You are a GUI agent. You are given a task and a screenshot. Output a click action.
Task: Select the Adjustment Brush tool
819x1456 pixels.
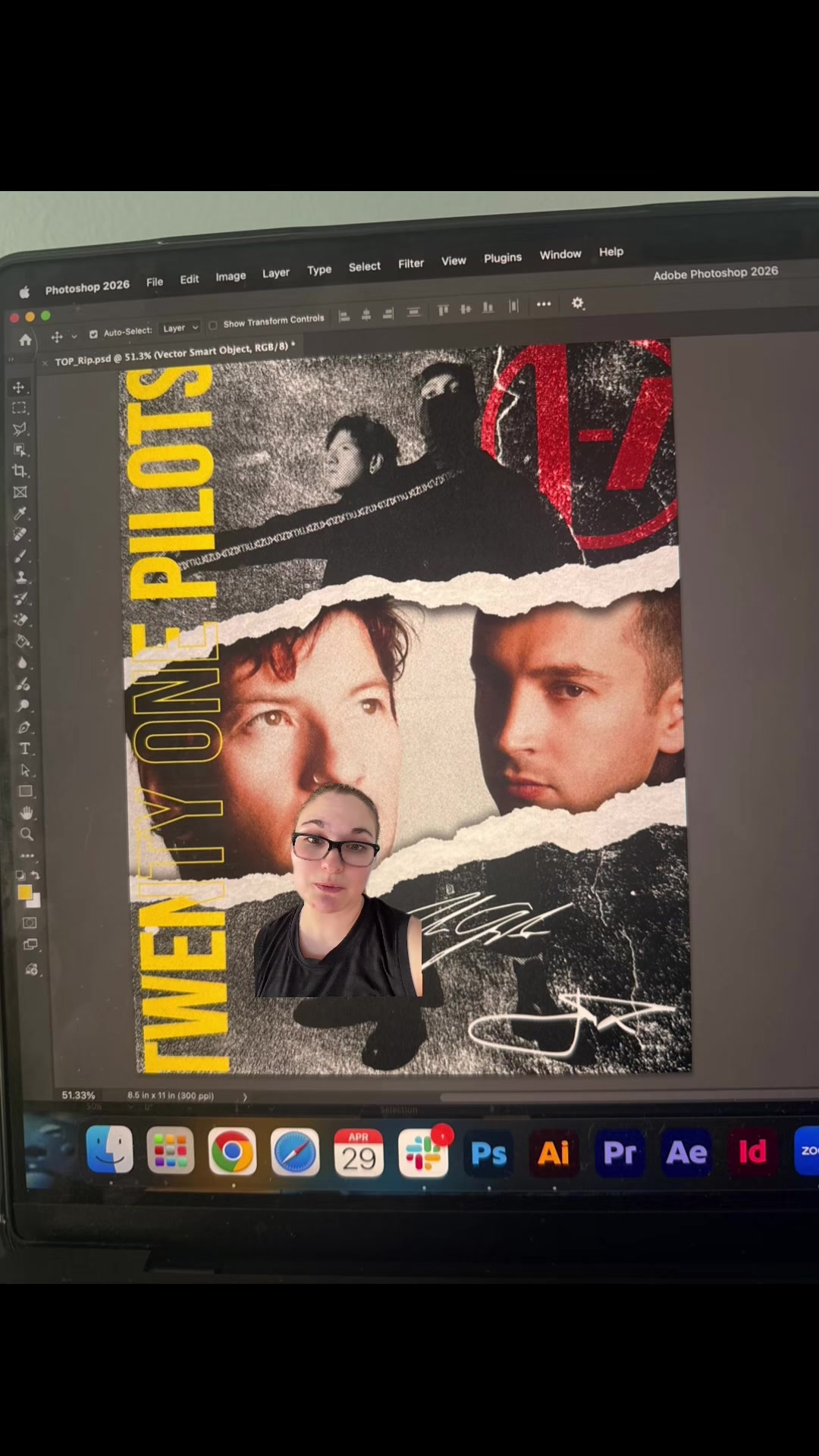(x=24, y=684)
